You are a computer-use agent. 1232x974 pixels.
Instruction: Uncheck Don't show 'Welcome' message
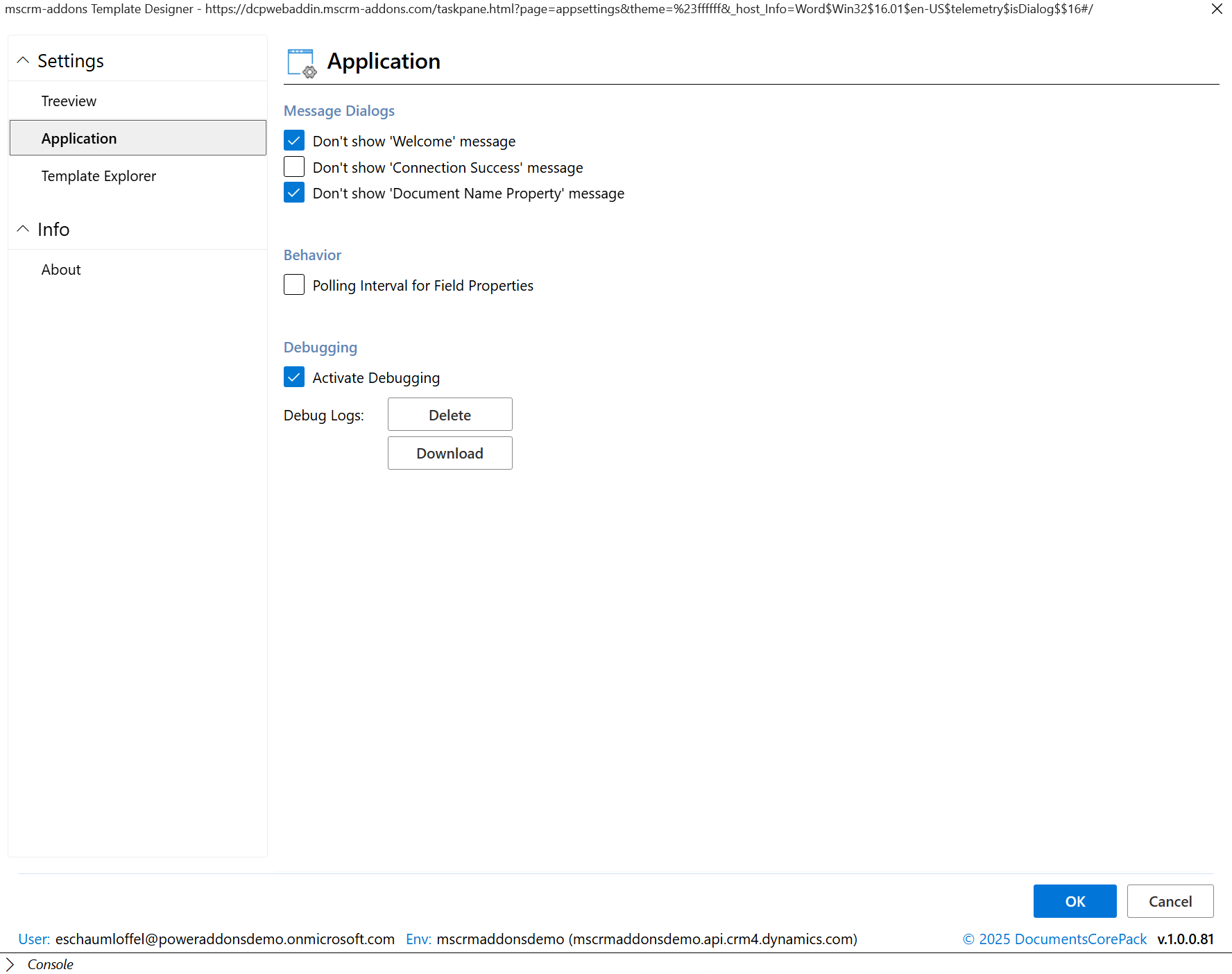pyautogui.click(x=294, y=141)
